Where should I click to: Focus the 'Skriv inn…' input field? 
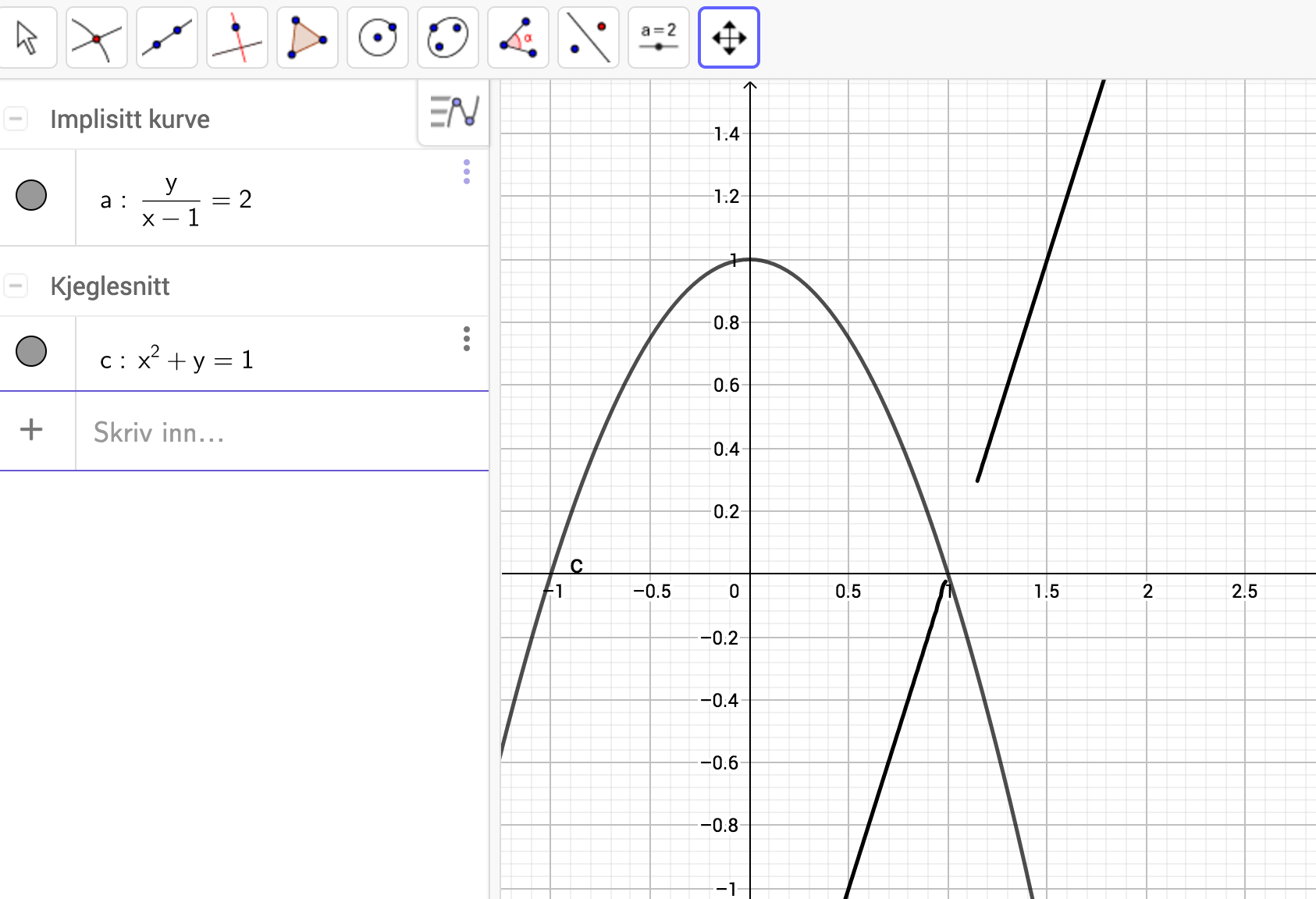tap(283, 432)
